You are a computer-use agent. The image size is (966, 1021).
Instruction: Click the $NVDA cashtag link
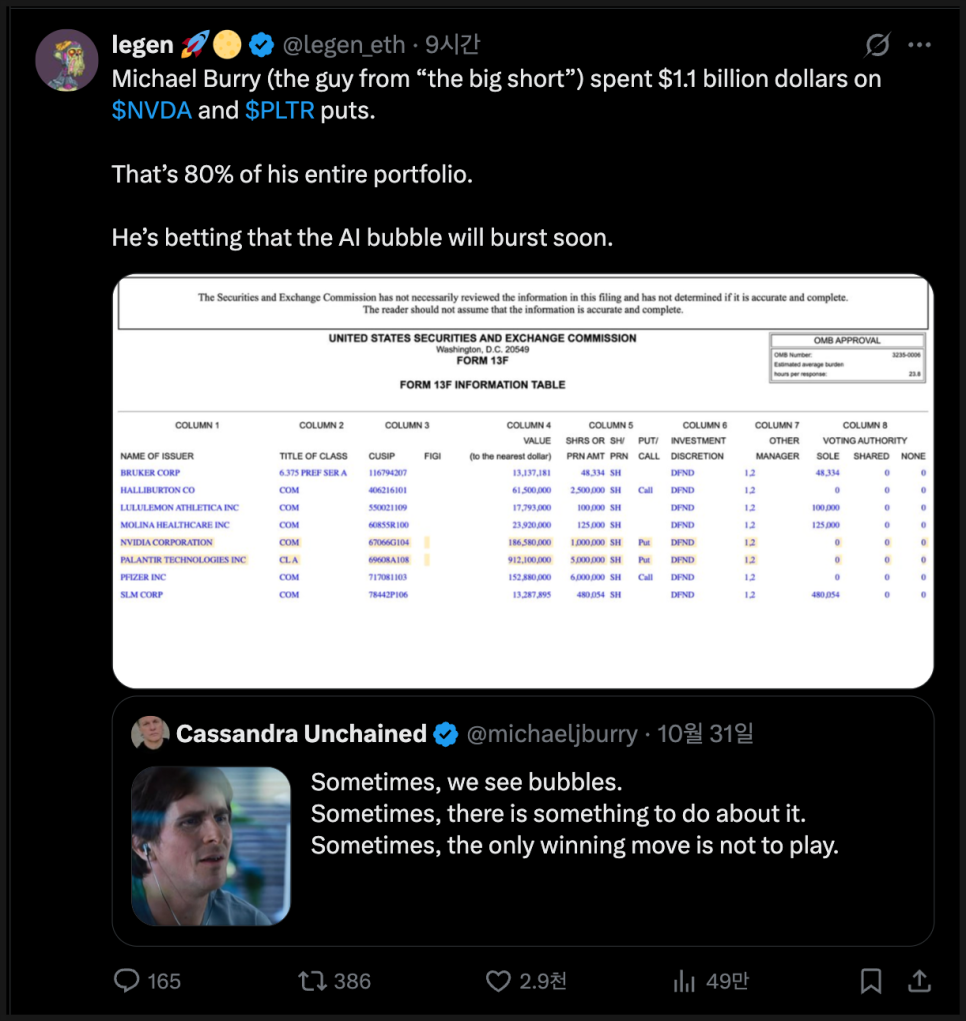(152, 111)
